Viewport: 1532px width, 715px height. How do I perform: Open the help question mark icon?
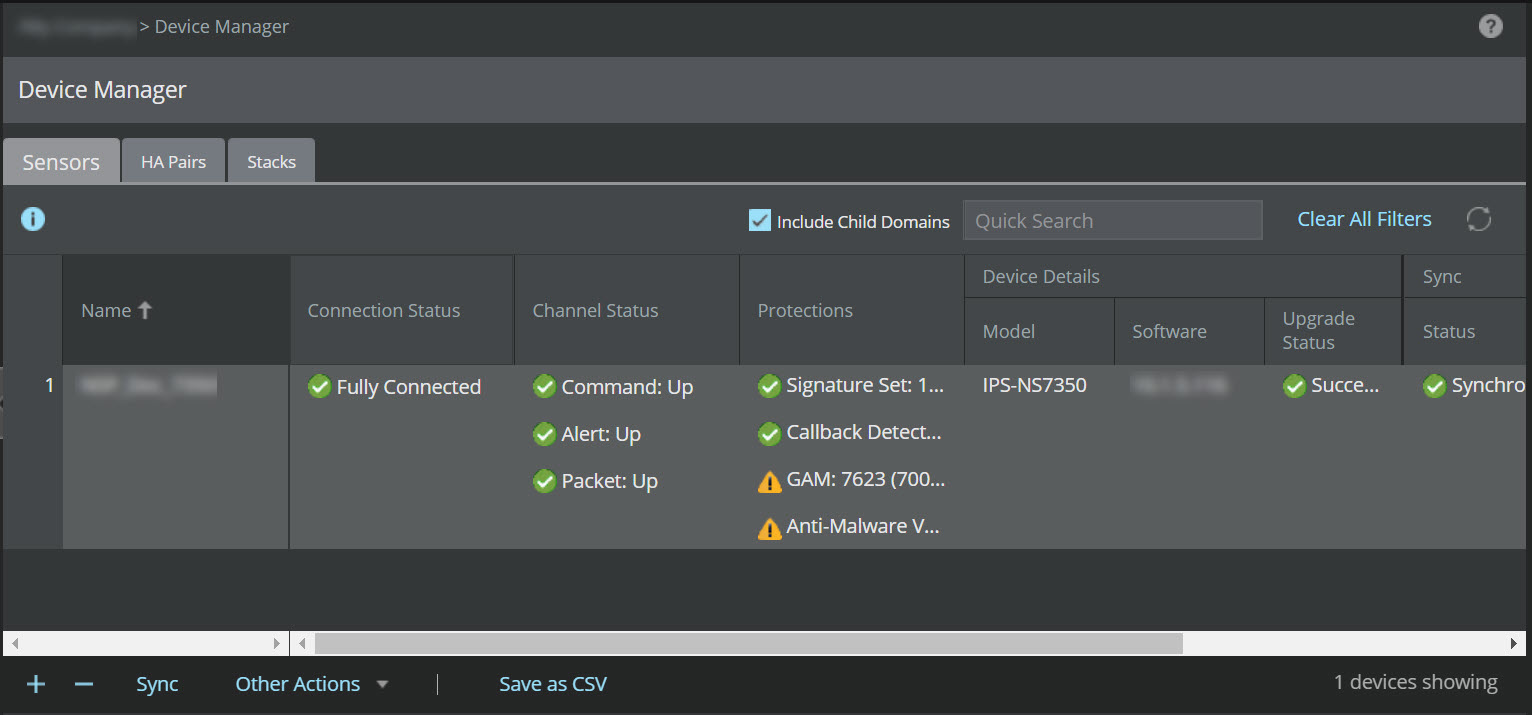[x=1490, y=27]
